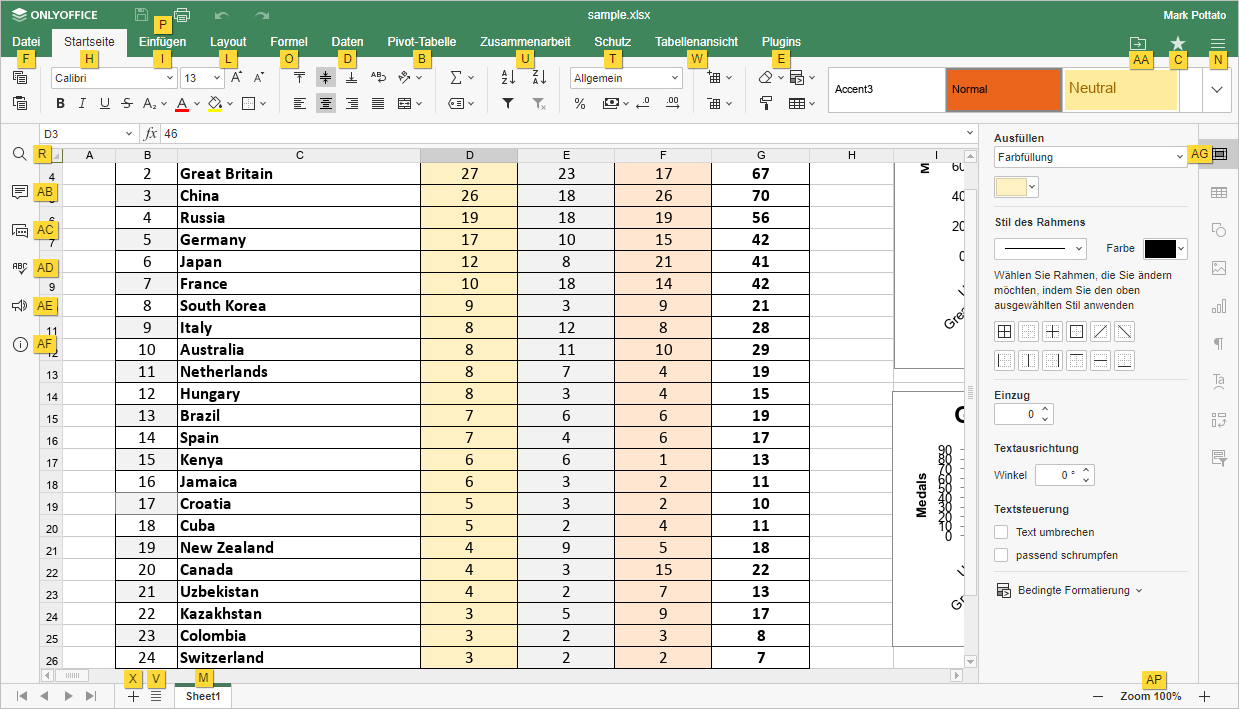Open the Calibri font name dropdown
Image resolution: width=1239 pixels, height=709 pixels.
tap(170, 78)
